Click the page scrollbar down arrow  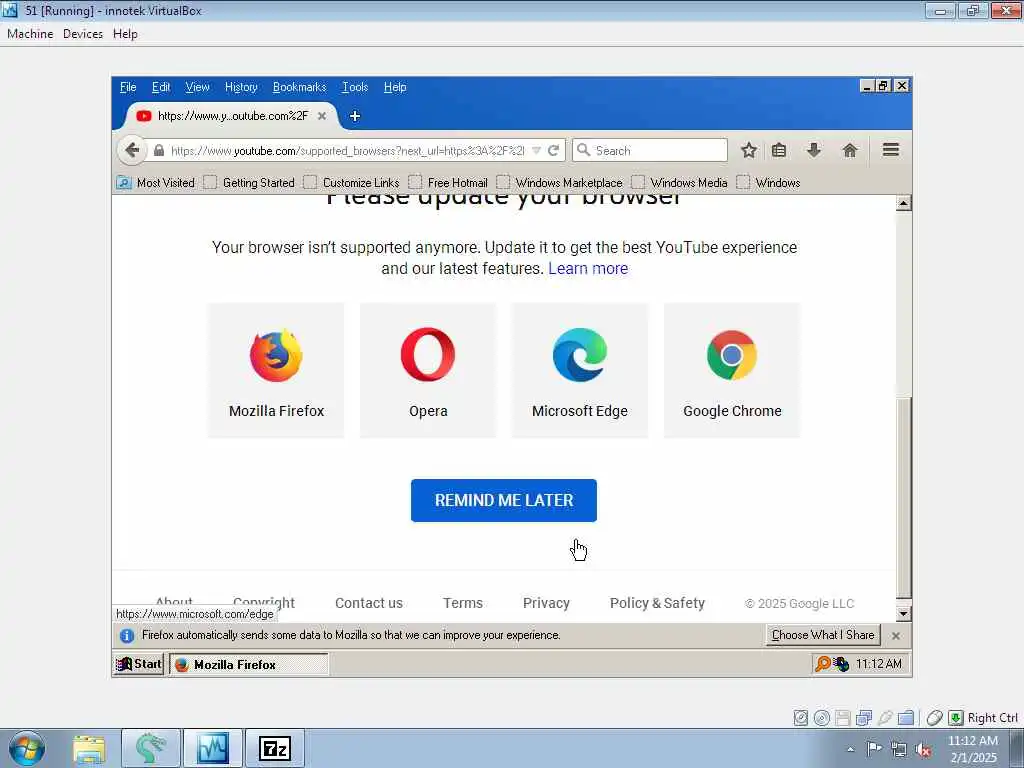pos(903,613)
